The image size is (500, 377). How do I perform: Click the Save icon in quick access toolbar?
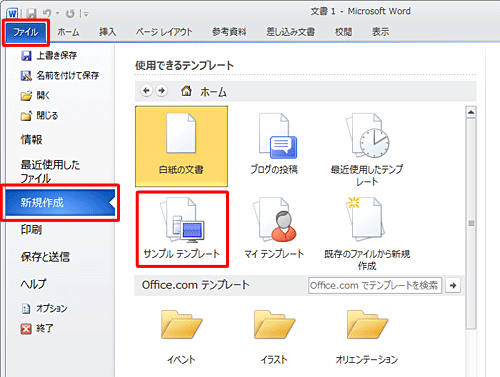point(32,13)
